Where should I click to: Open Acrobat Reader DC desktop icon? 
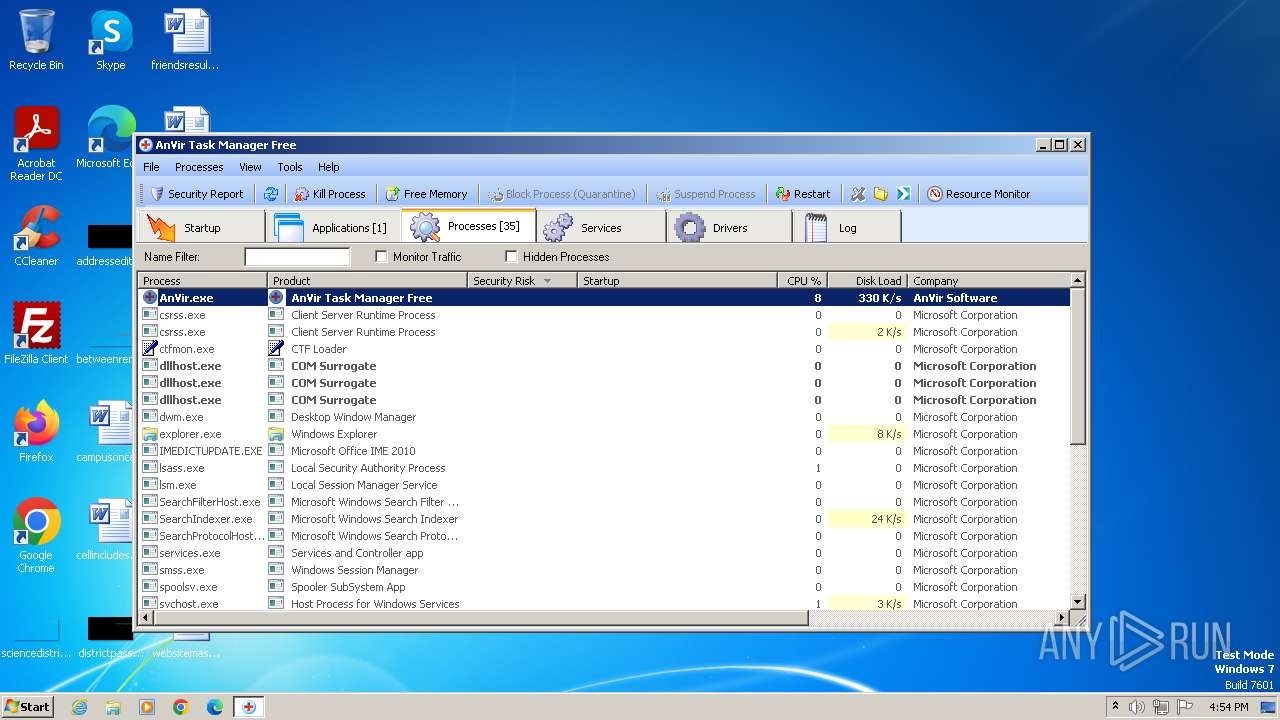36,144
